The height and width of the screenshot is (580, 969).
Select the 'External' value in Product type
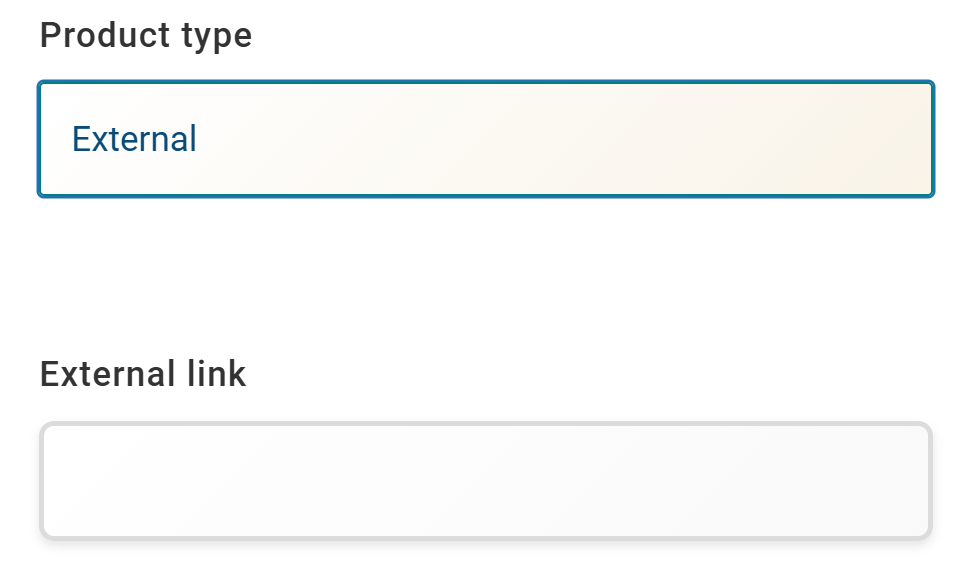pyautogui.click(x=135, y=139)
